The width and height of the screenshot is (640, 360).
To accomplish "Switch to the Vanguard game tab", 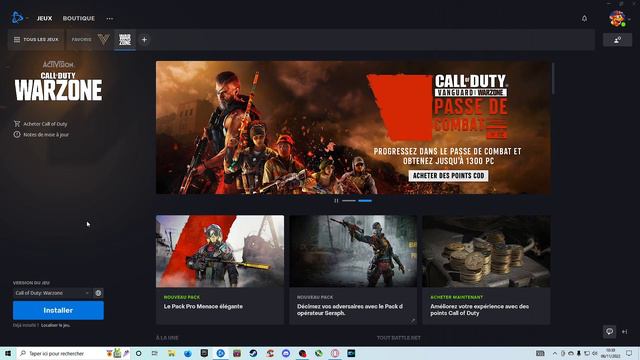I will [x=104, y=40].
